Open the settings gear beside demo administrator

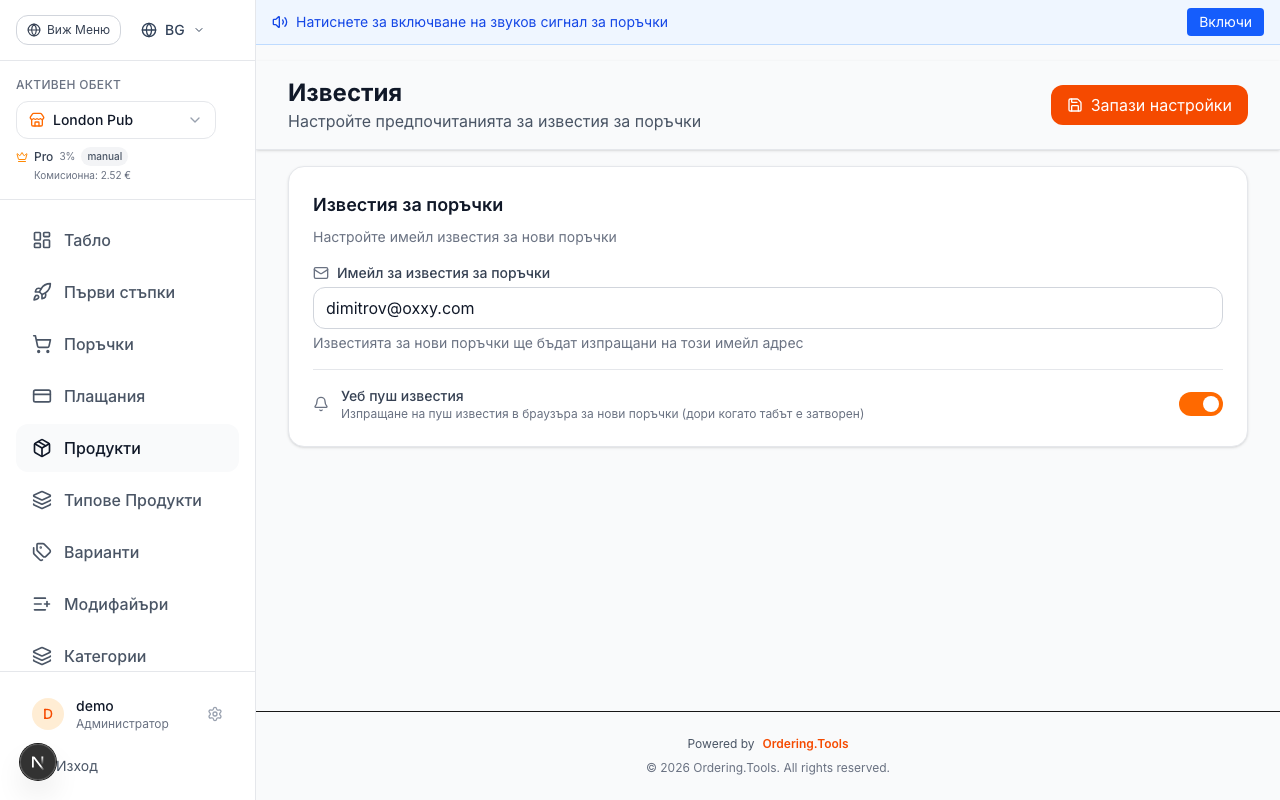coord(215,714)
